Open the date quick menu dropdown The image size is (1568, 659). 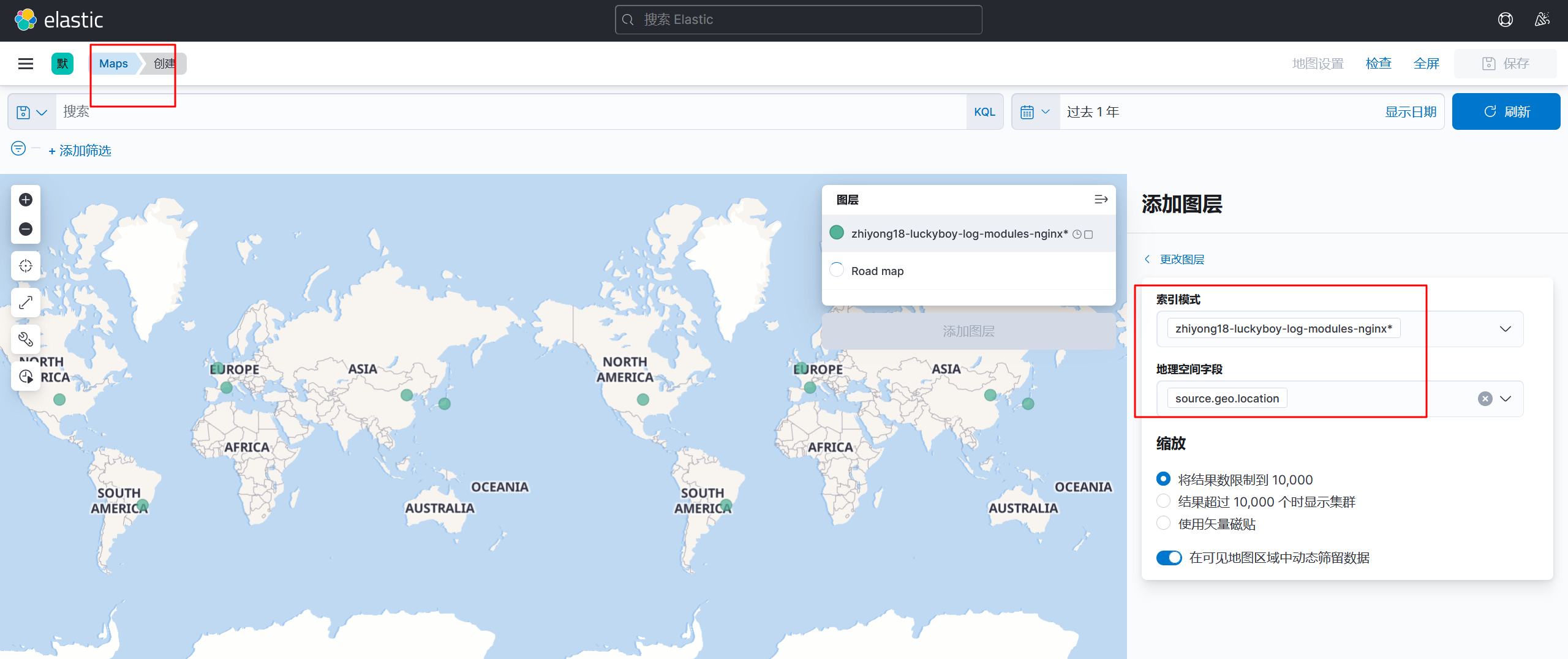[x=1036, y=112]
